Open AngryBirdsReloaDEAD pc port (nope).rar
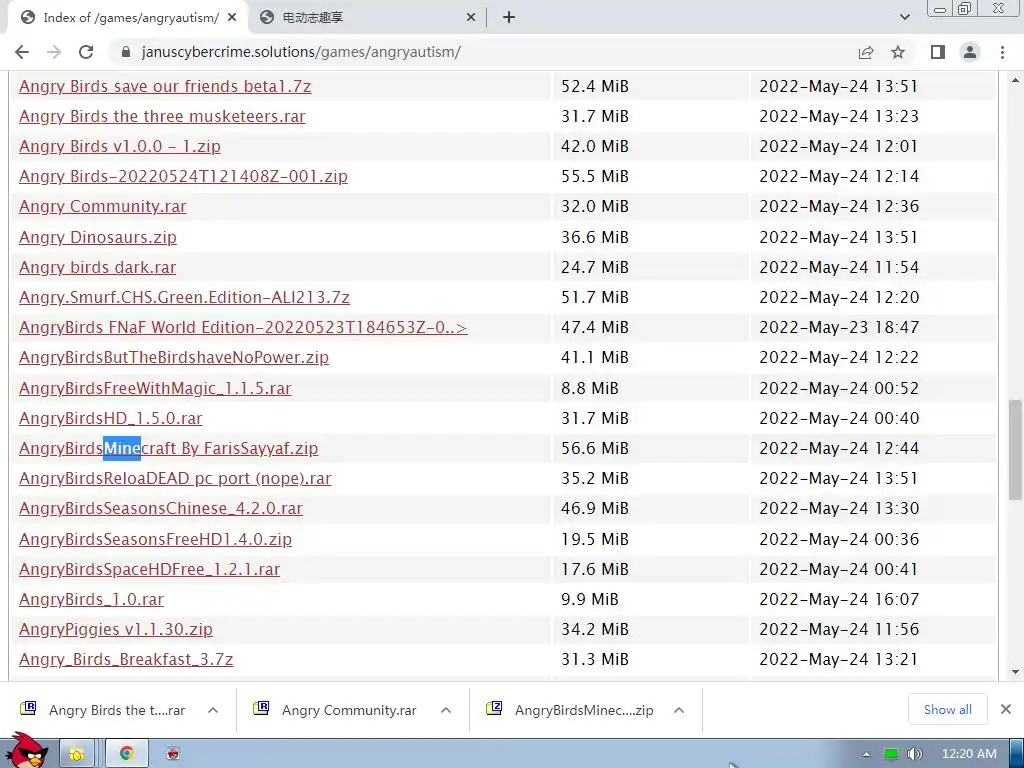Viewport: 1024px width, 768px height. tap(175, 478)
